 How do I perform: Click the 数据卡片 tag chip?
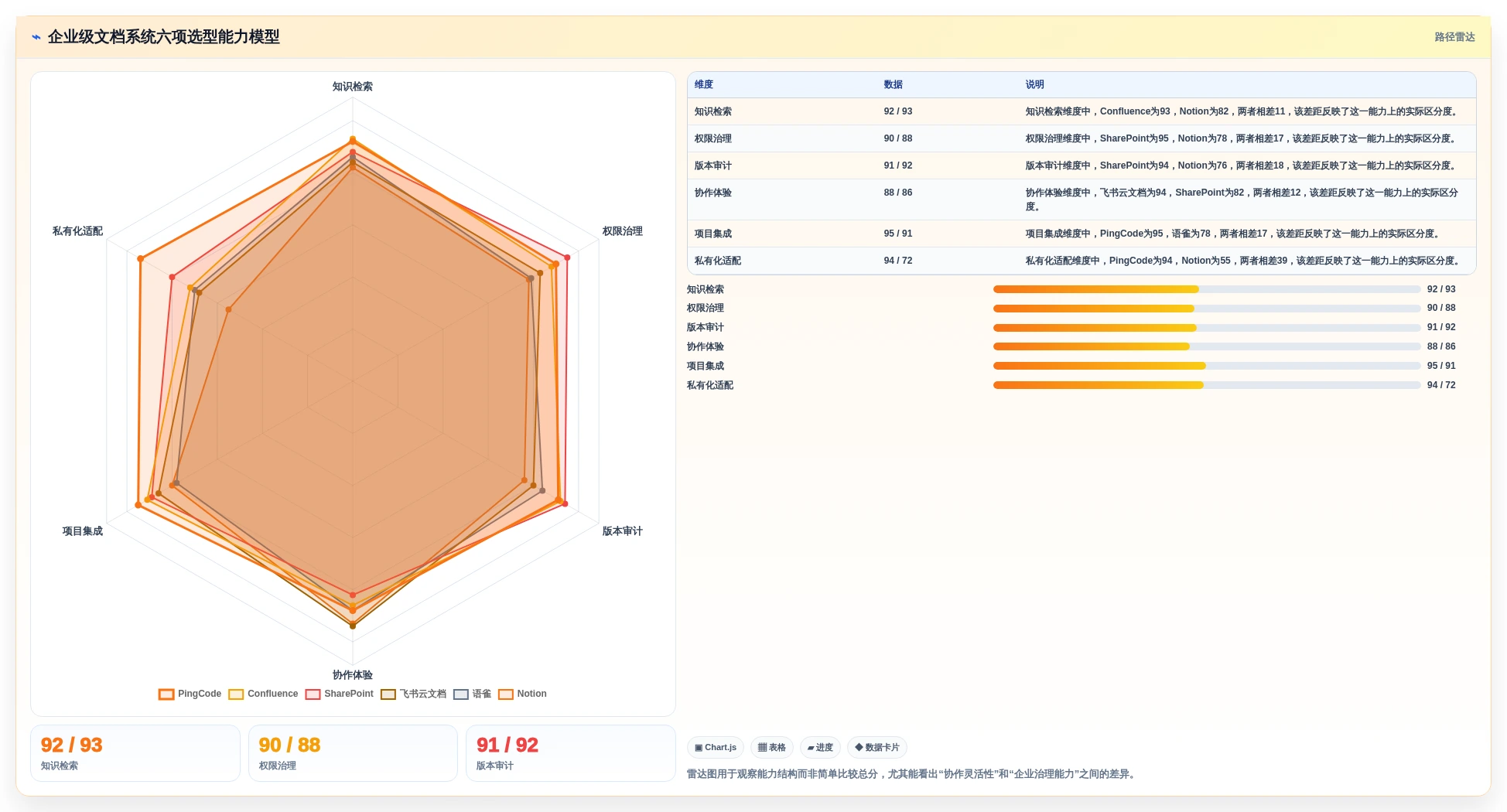pyautogui.click(x=877, y=747)
